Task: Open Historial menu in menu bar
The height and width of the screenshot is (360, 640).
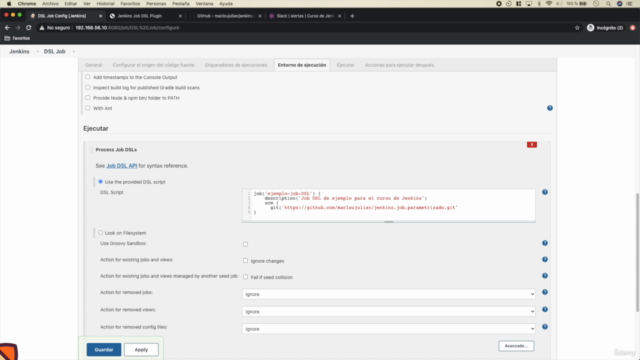Action: coord(105,4)
